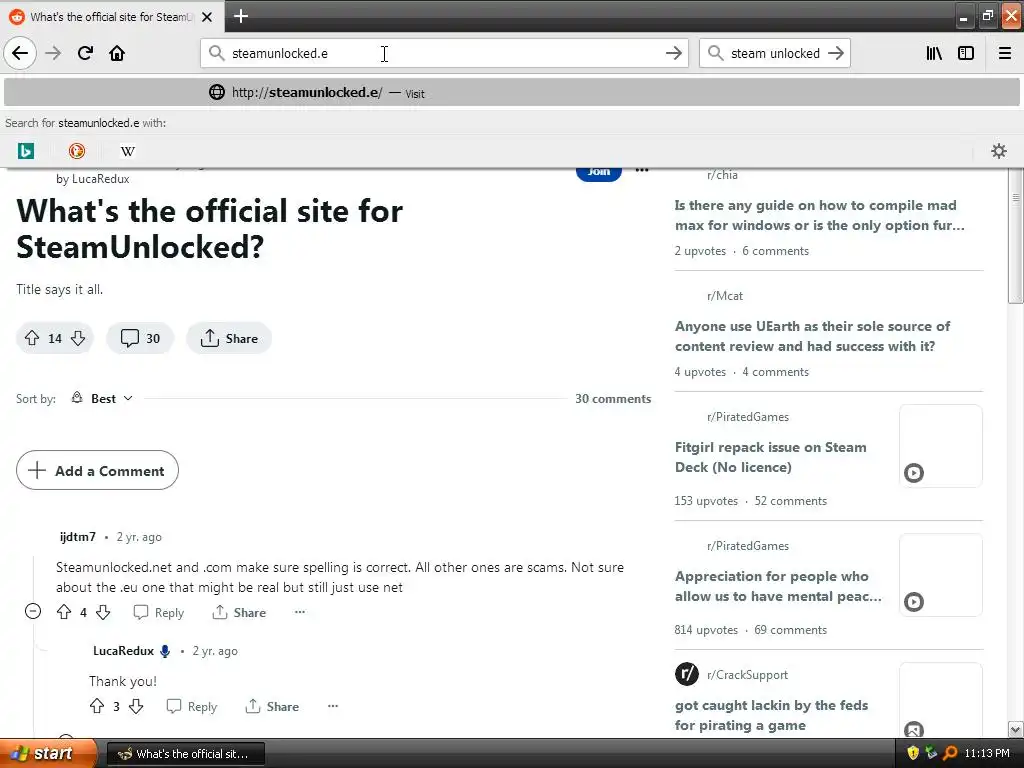Open the Sort by Best dropdown
1024x768 pixels.
click(x=103, y=398)
